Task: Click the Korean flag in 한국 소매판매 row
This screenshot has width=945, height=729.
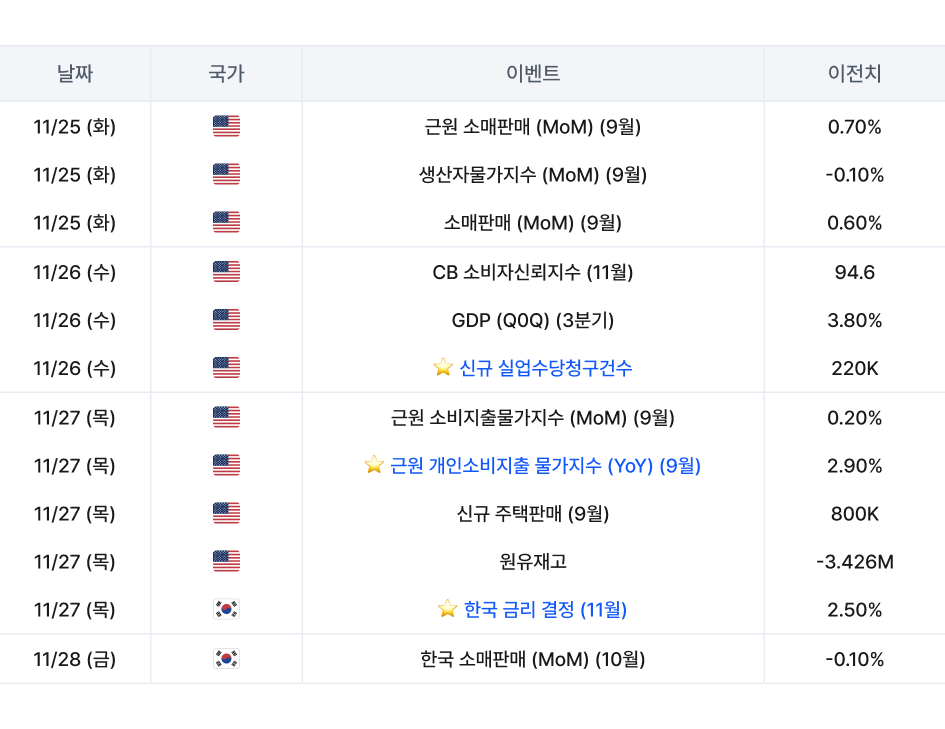Action: (227, 659)
